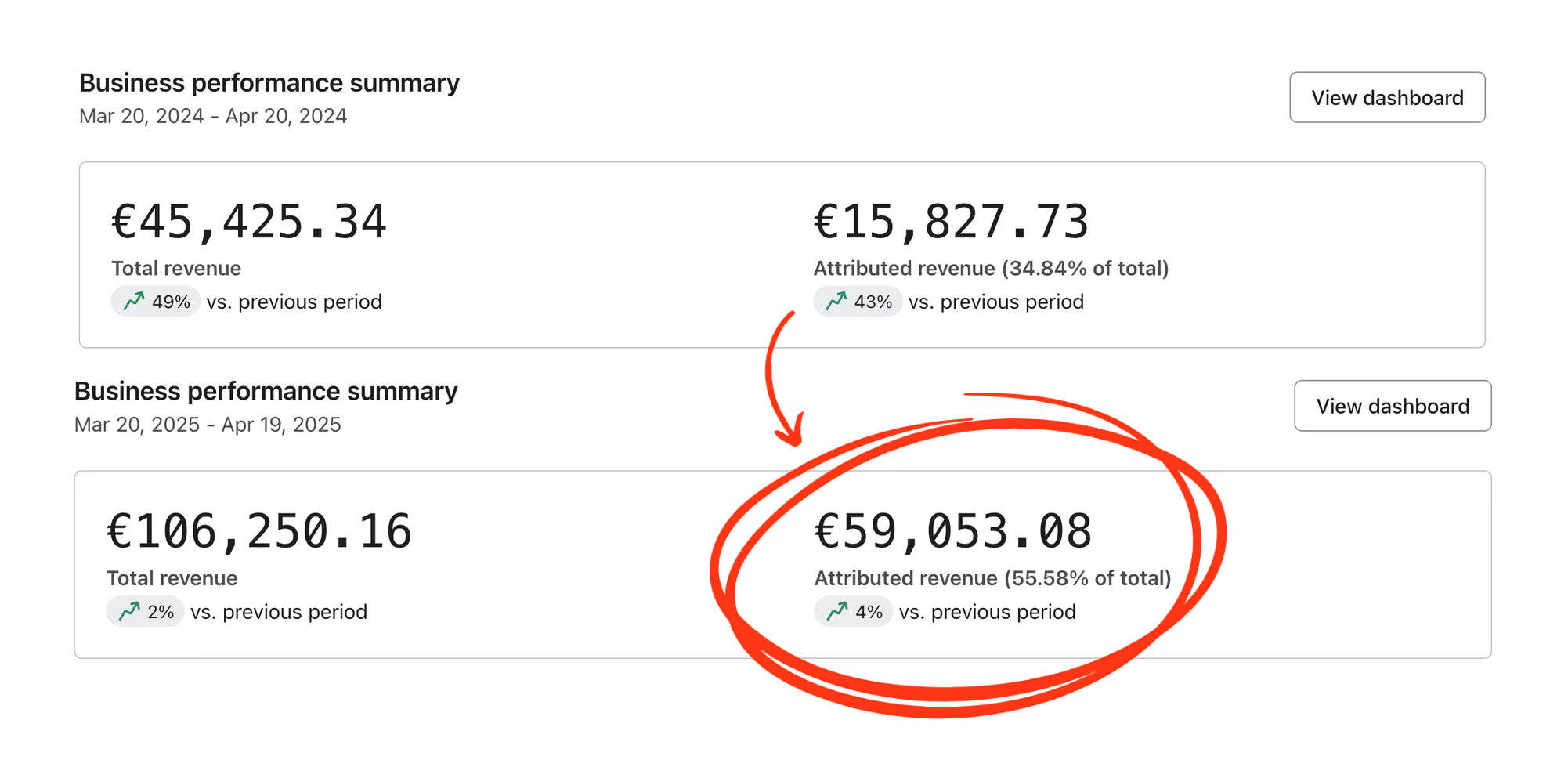The height and width of the screenshot is (778, 1568).
Task: Click the €59,053.08 attributed revenue figure
Action: 953,531
